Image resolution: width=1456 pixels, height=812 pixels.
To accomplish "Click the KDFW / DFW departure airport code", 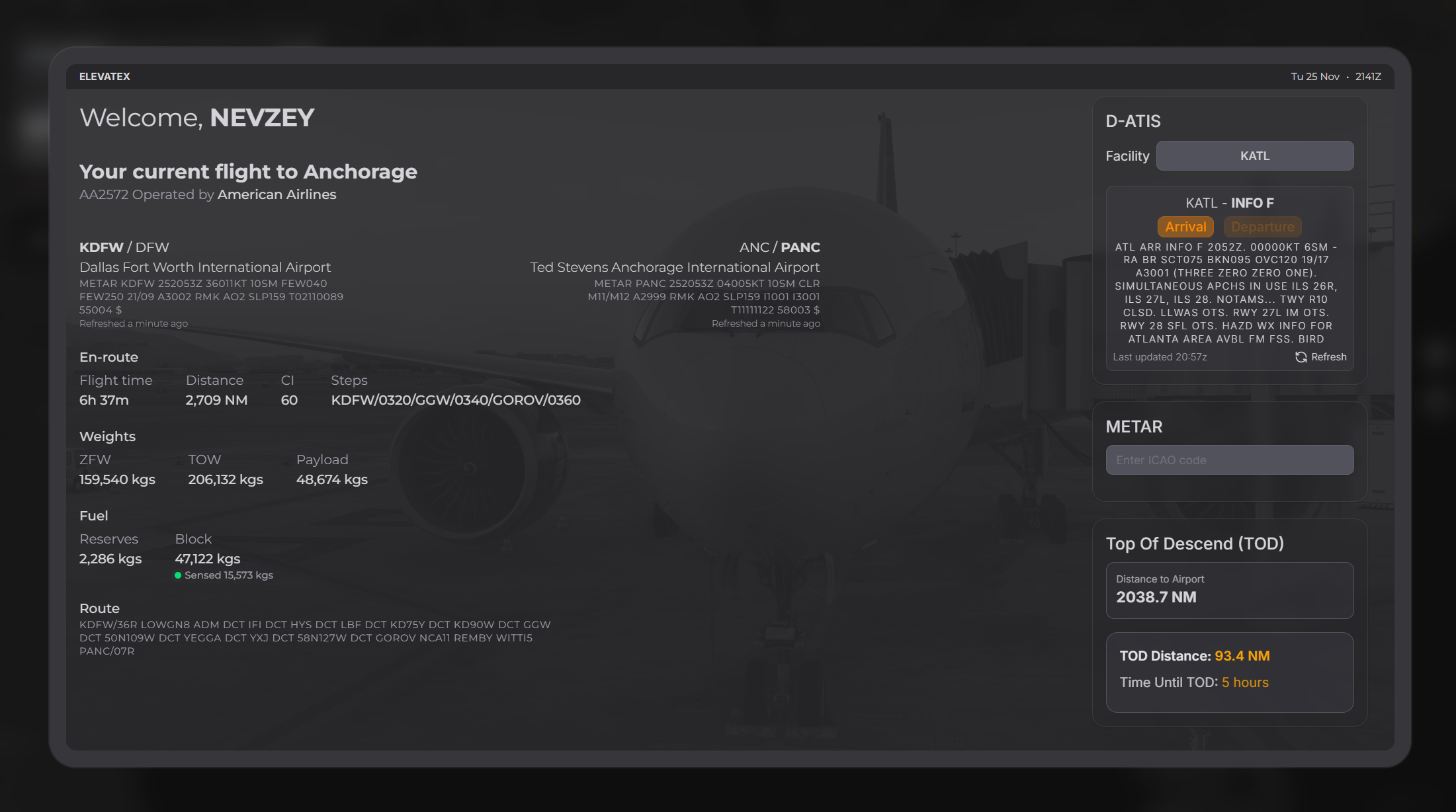I will click(124, 247).
